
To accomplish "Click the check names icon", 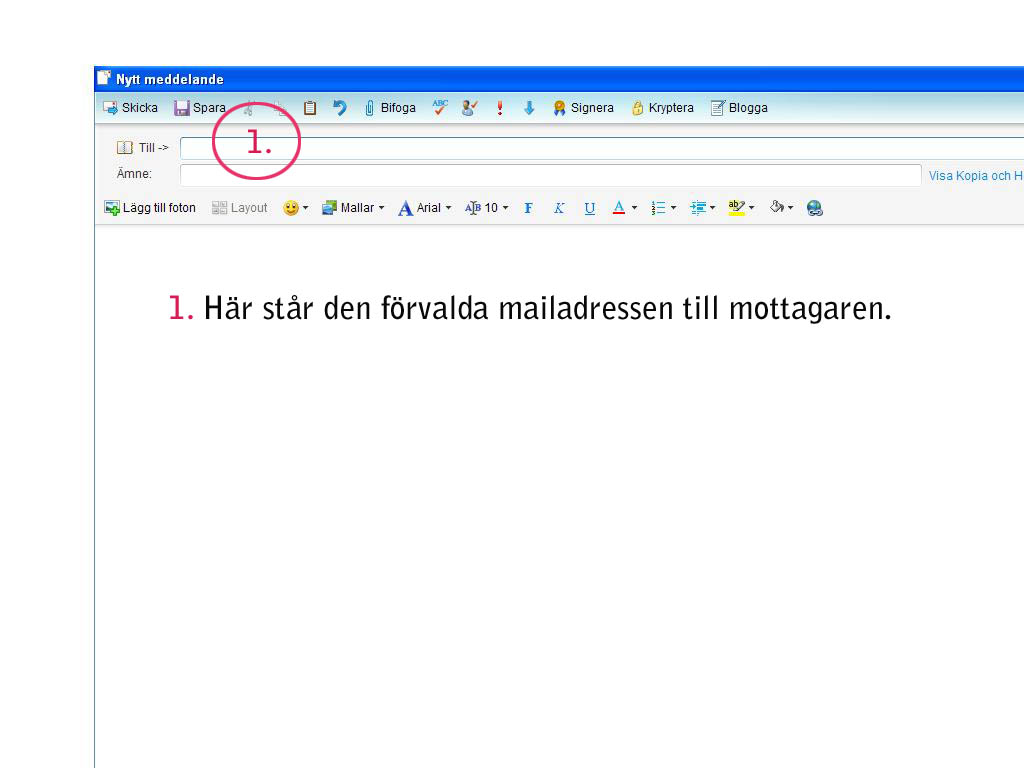I will [x=469, y=108].
